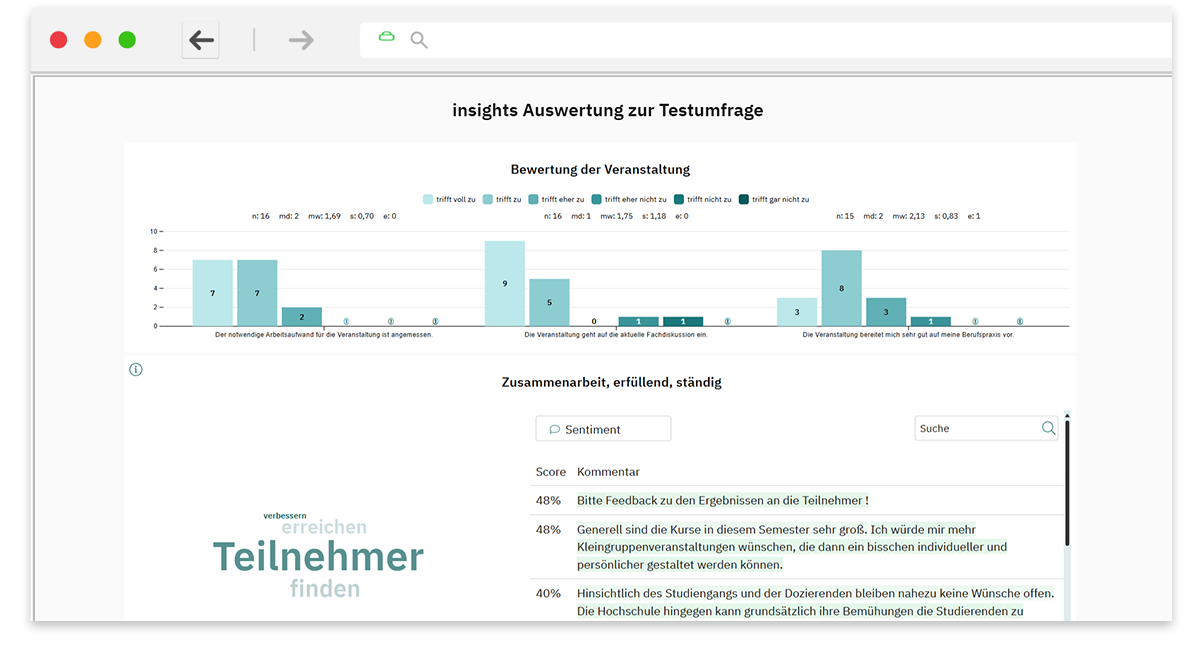The width and height of the screenshot is (1200, 654).
Task: Click the info icon above the word cloud
Action: tap(136, 369)
